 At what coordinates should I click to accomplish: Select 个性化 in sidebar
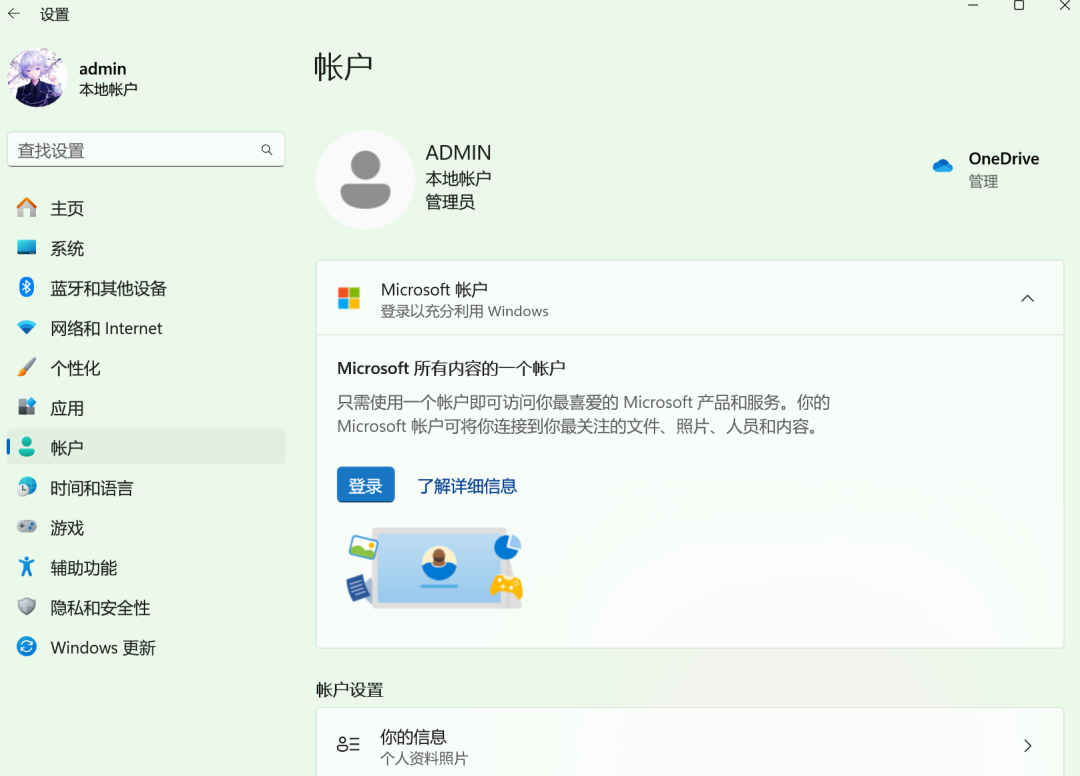coord(145,368)
